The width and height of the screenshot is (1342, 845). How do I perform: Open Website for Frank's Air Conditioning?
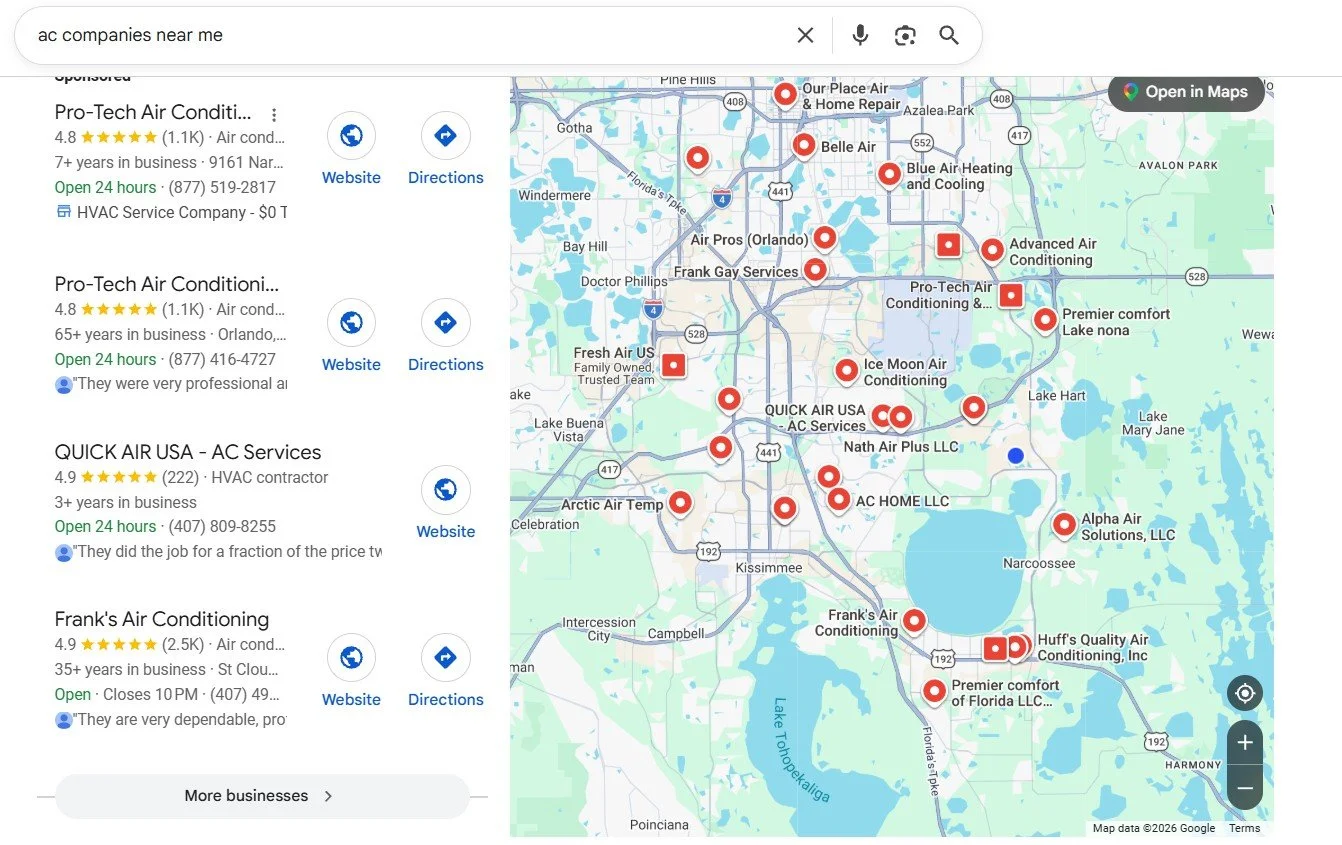point(351,671)
